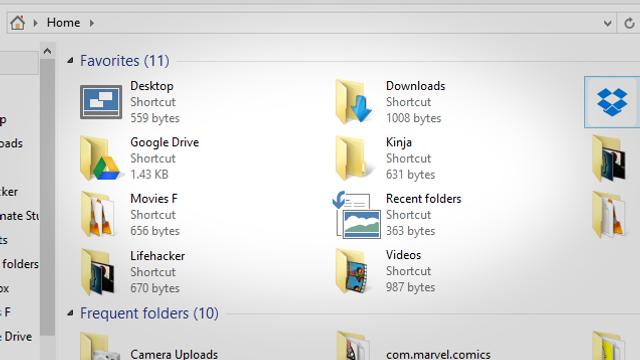Open the Lifehacker folder icon
640x360 pixels.
tap(98, 271)
